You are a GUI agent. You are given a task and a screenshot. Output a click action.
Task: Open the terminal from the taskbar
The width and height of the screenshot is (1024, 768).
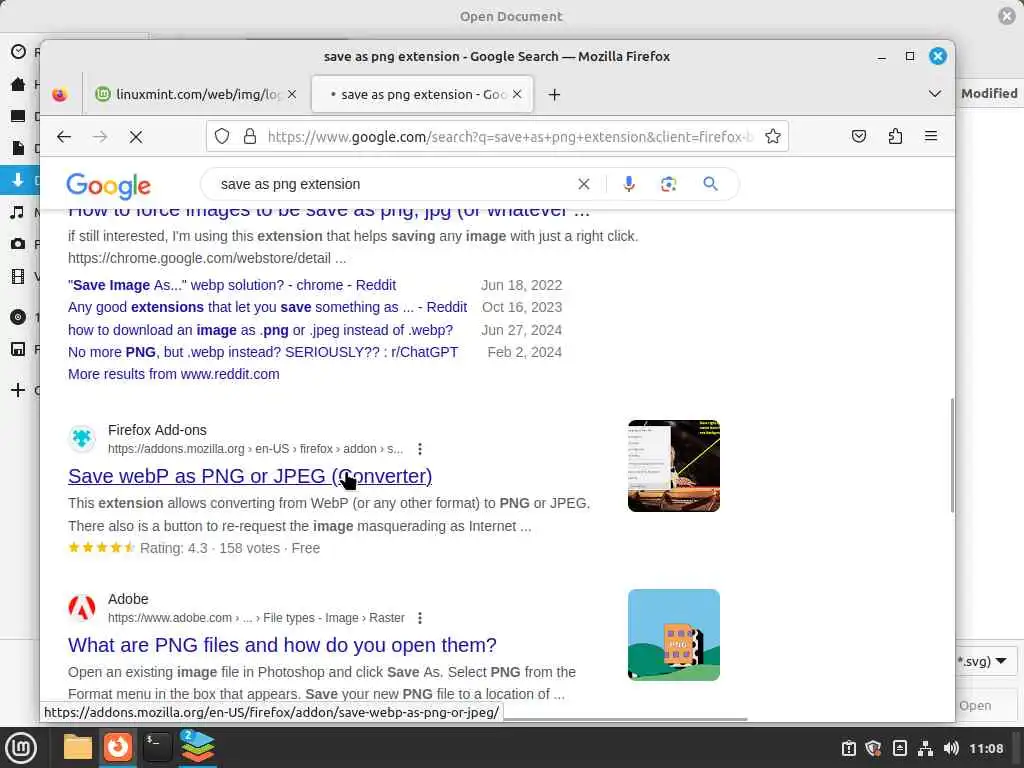click(x=157, y=747)
